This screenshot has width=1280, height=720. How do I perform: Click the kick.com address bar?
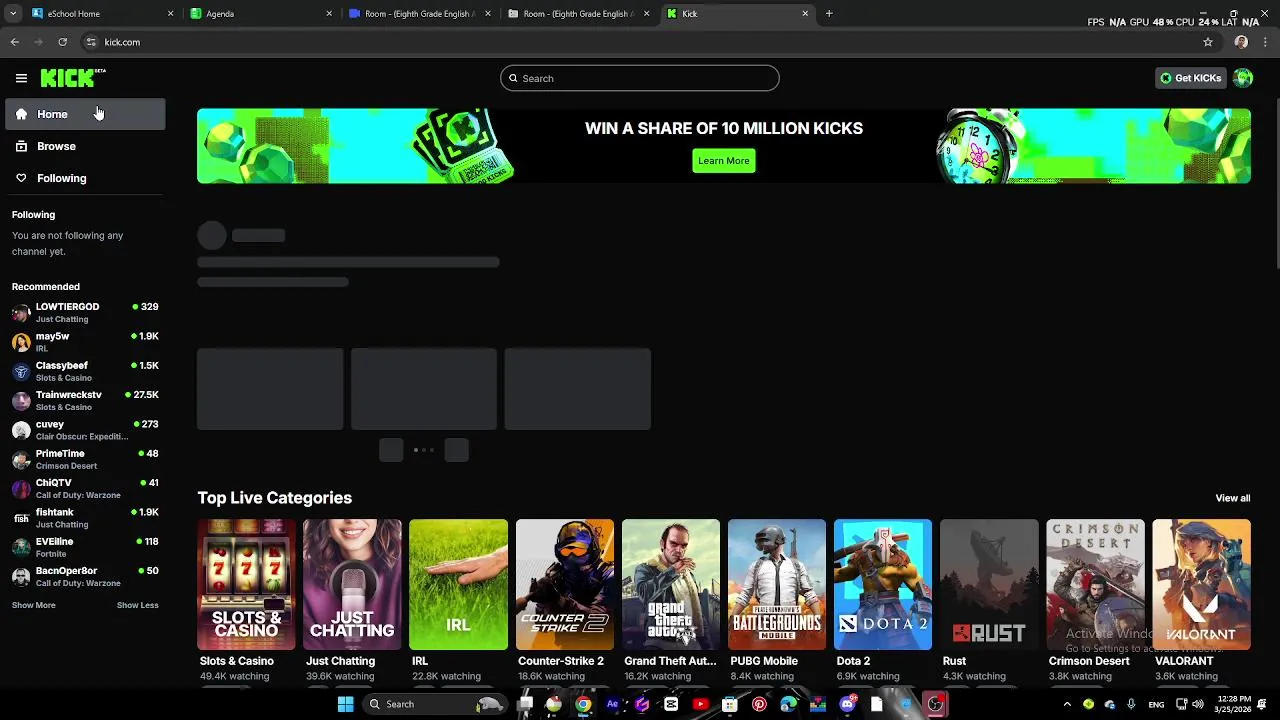(x=640, y=42)
